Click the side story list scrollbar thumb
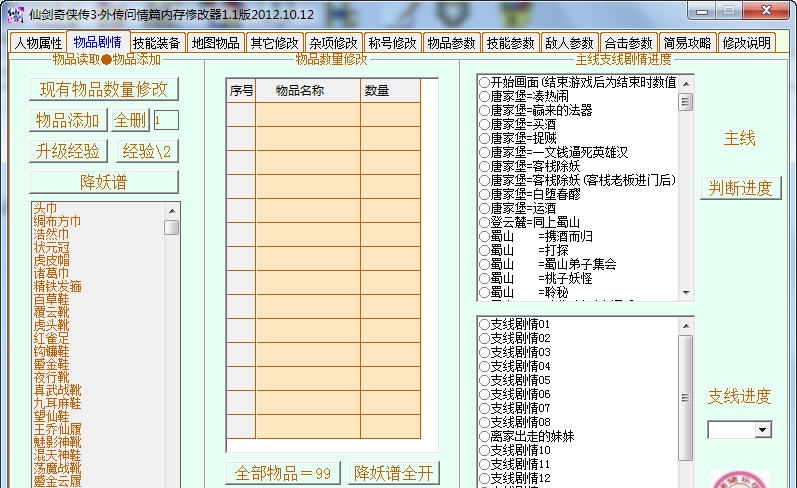 (x=686, y=398)
